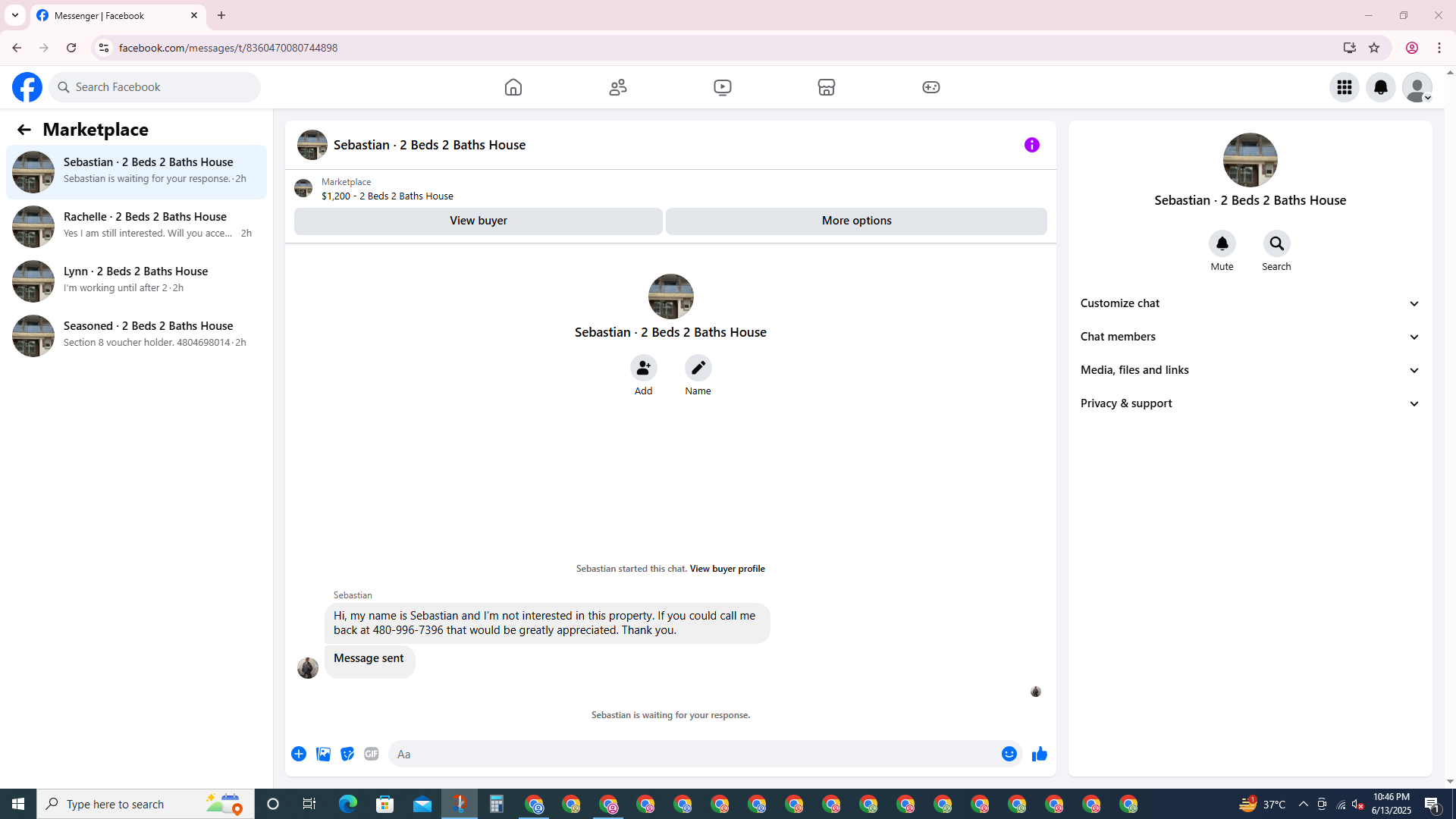Open the Menu grid icon
The width and height of the screenshot is (1456, 819).
point(1345,87)
